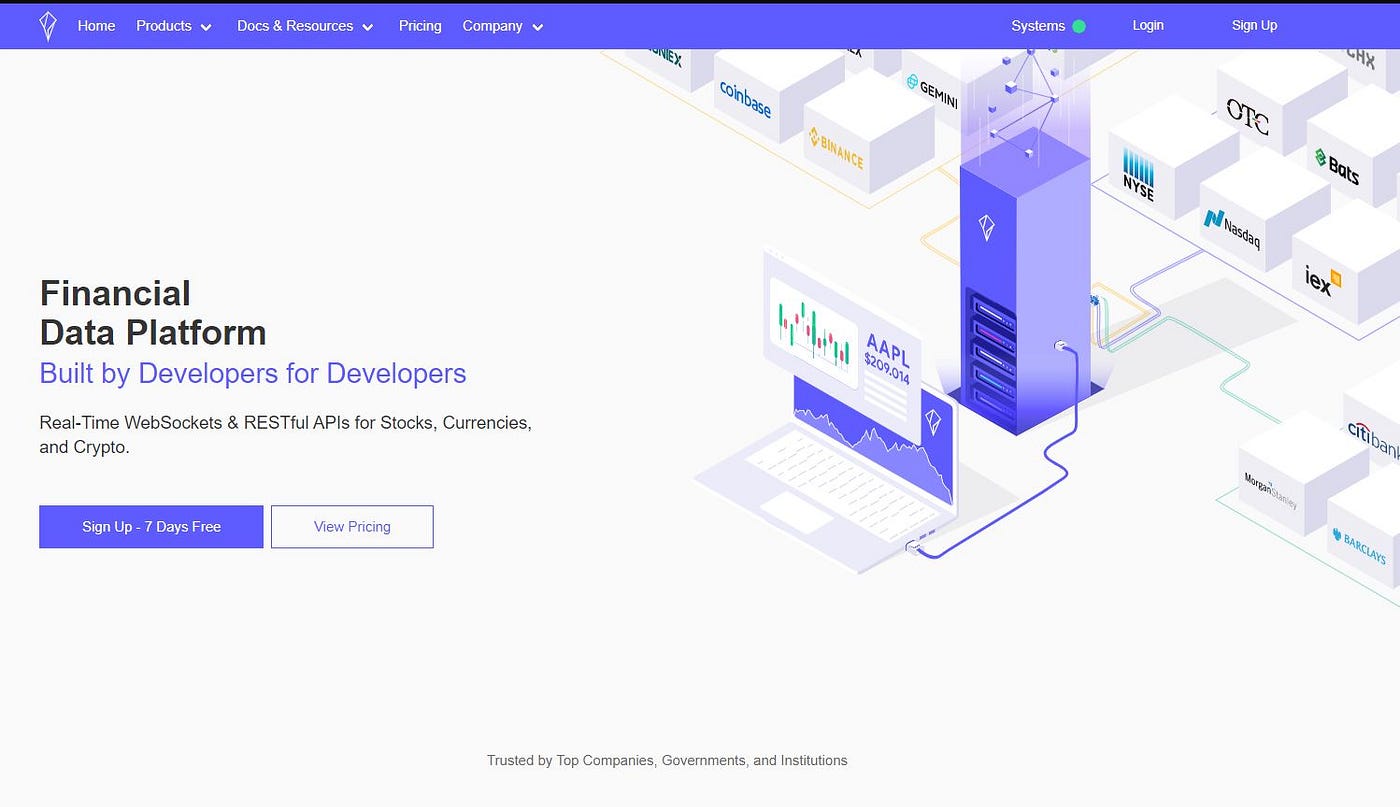Click the 'Trusted by Top Companies' text
1400x807 pixels.
click(x=667, y=760)
